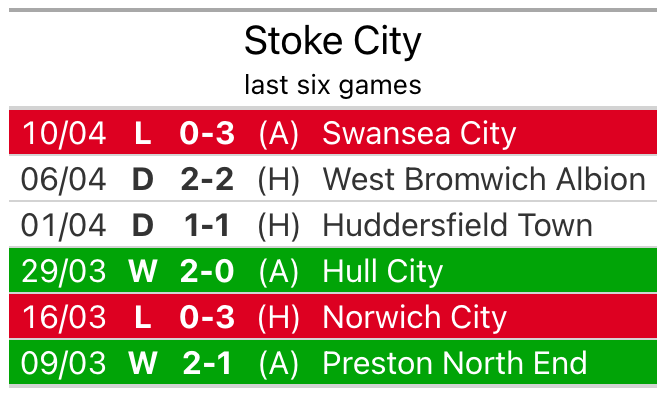666x396 pixels.
Task: Open the Preston North End fixture
Action: pyautogui.click(x=333, y=362)
